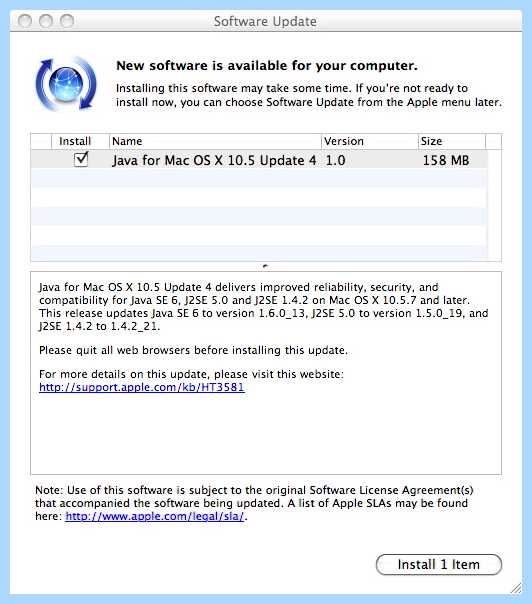The height and width of the screenshot is (604, 532).
Task: Click the "Please quit all web browsers" text
Action: [x=193, y=350]
